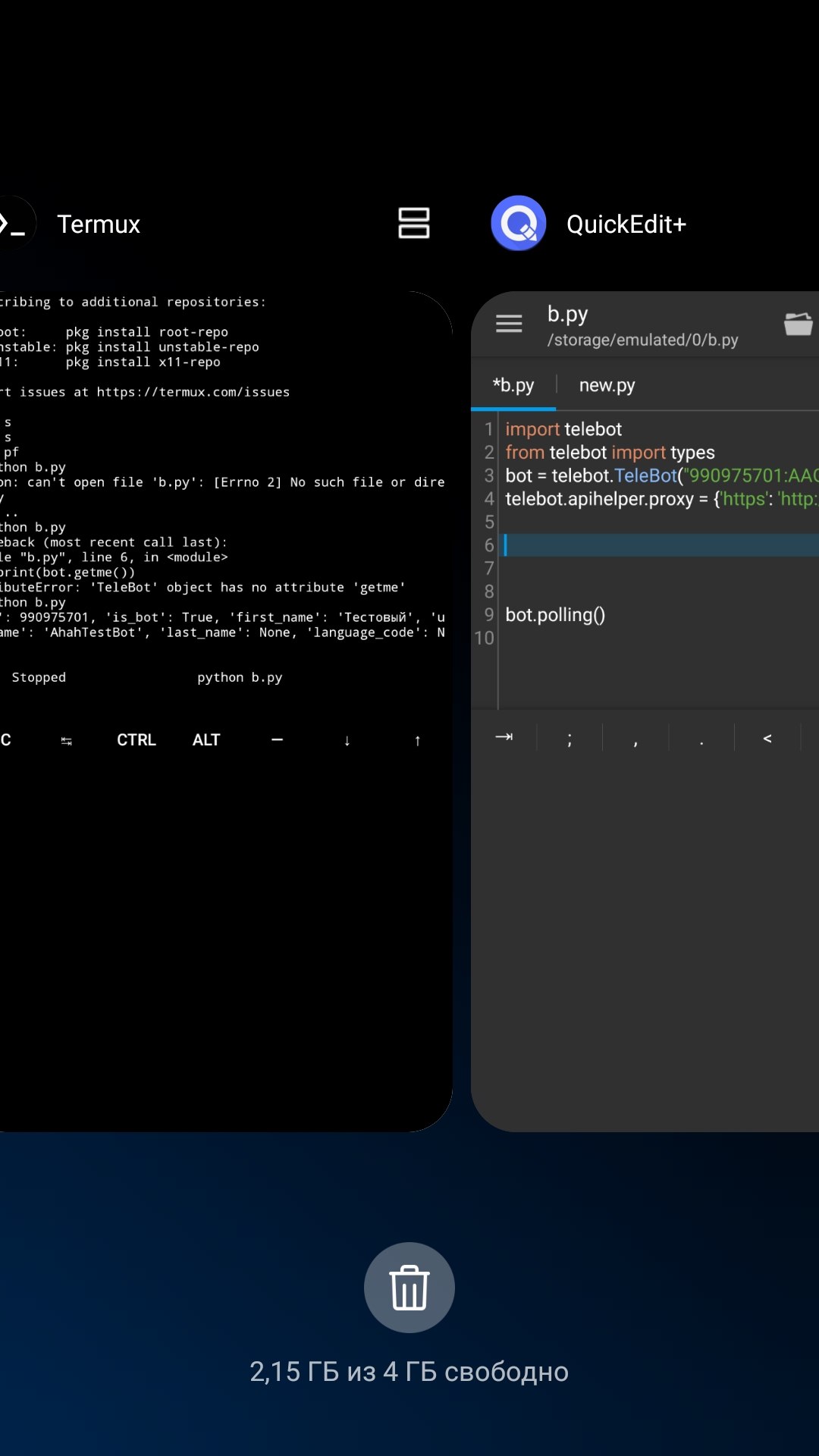The image size is (819, 1456).
Task: Open the QuickEdit+ window preview
Action: (645, 711)
